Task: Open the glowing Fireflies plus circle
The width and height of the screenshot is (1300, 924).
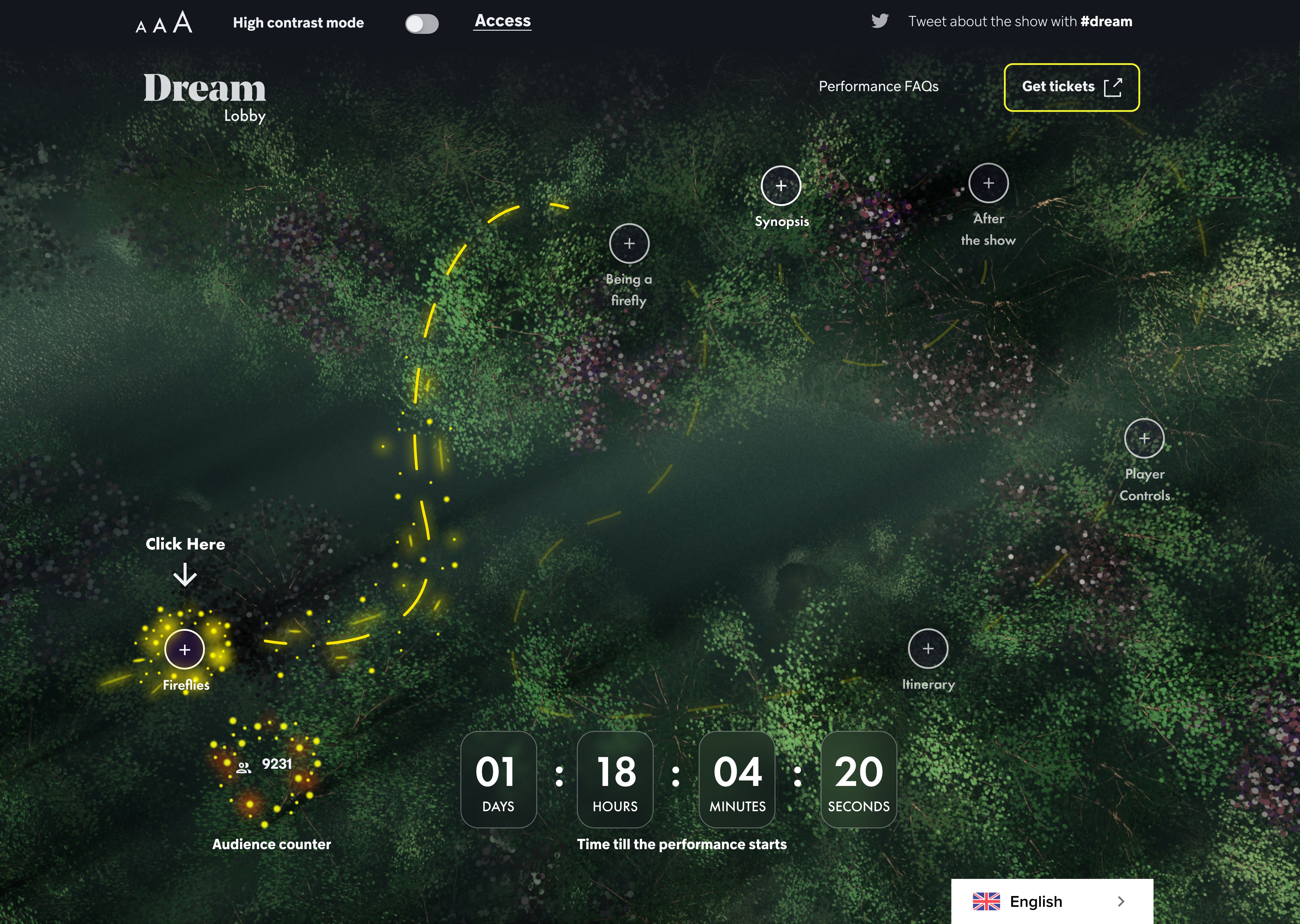Action: pos(184,649)
